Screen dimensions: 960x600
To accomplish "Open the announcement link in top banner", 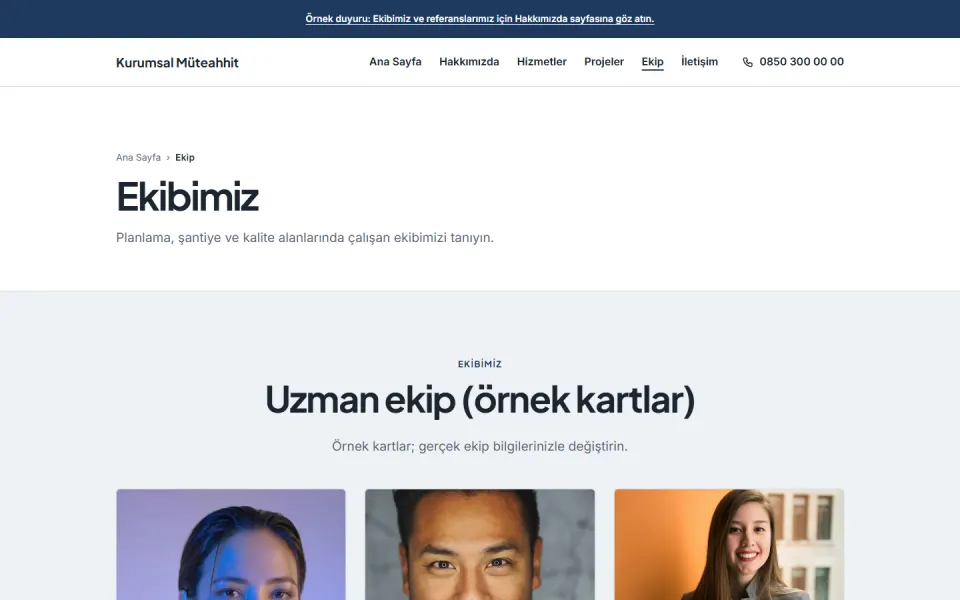I will tap(479, 19).
